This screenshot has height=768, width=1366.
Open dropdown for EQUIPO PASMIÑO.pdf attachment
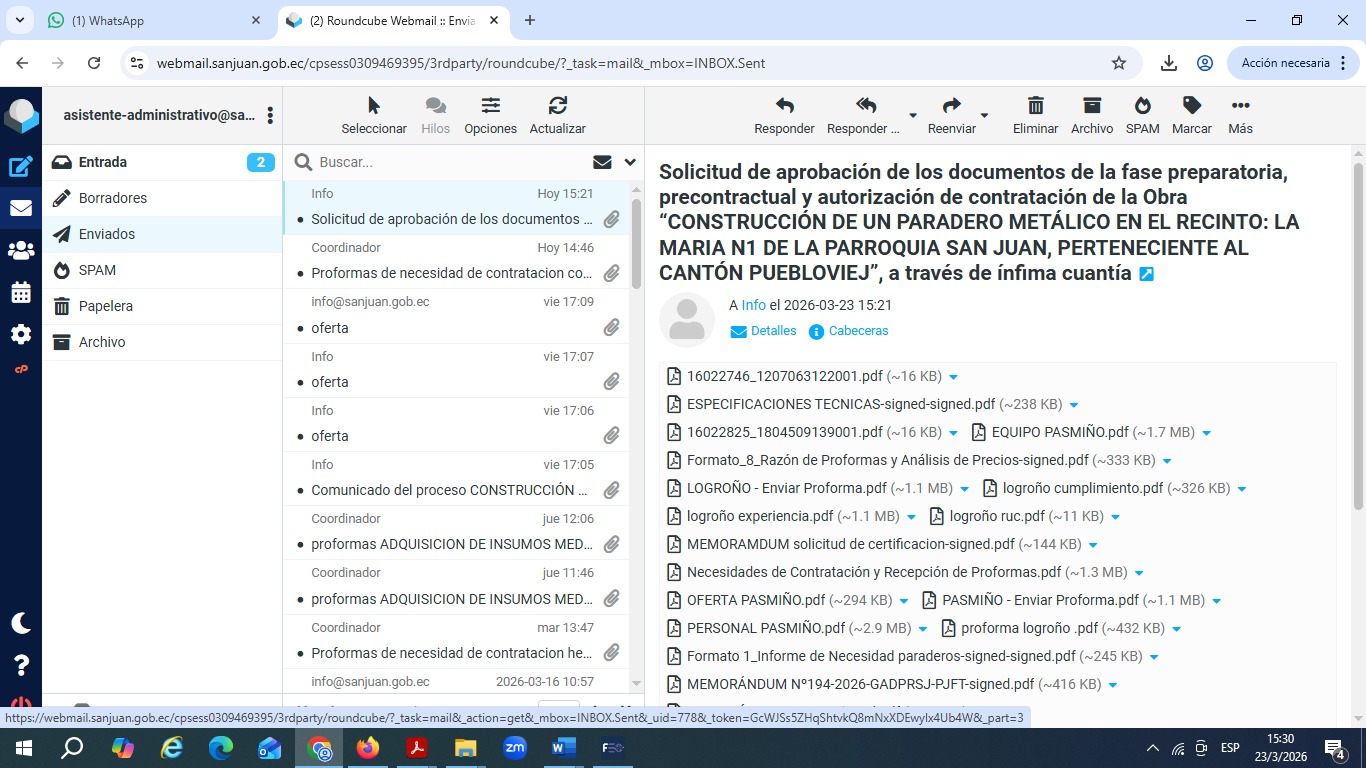pos(1206,433)
